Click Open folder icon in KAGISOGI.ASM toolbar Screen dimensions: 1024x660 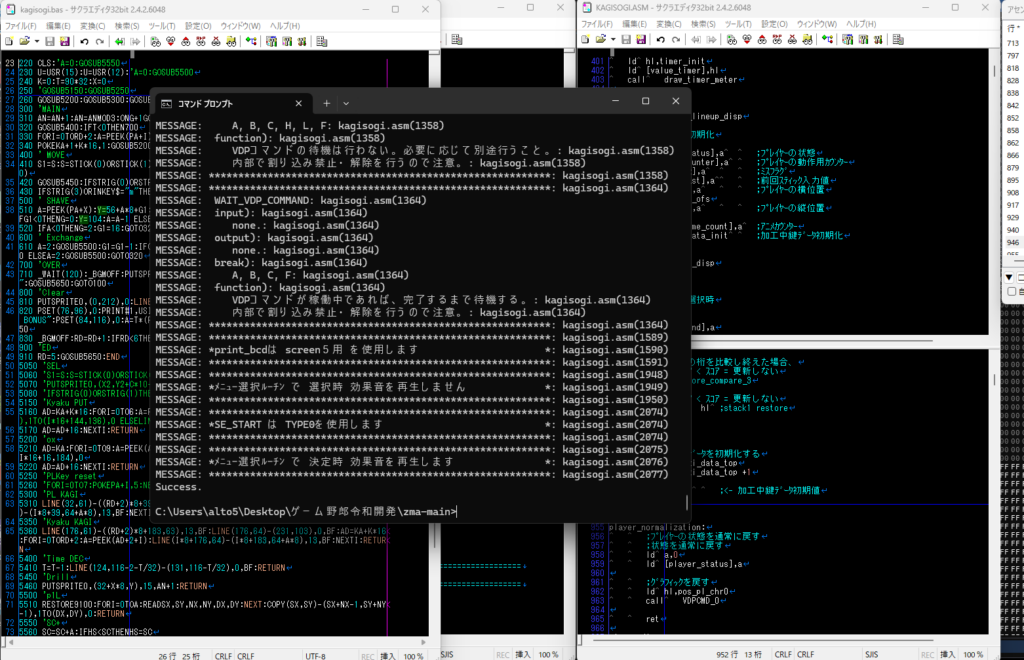coord(599,41)
